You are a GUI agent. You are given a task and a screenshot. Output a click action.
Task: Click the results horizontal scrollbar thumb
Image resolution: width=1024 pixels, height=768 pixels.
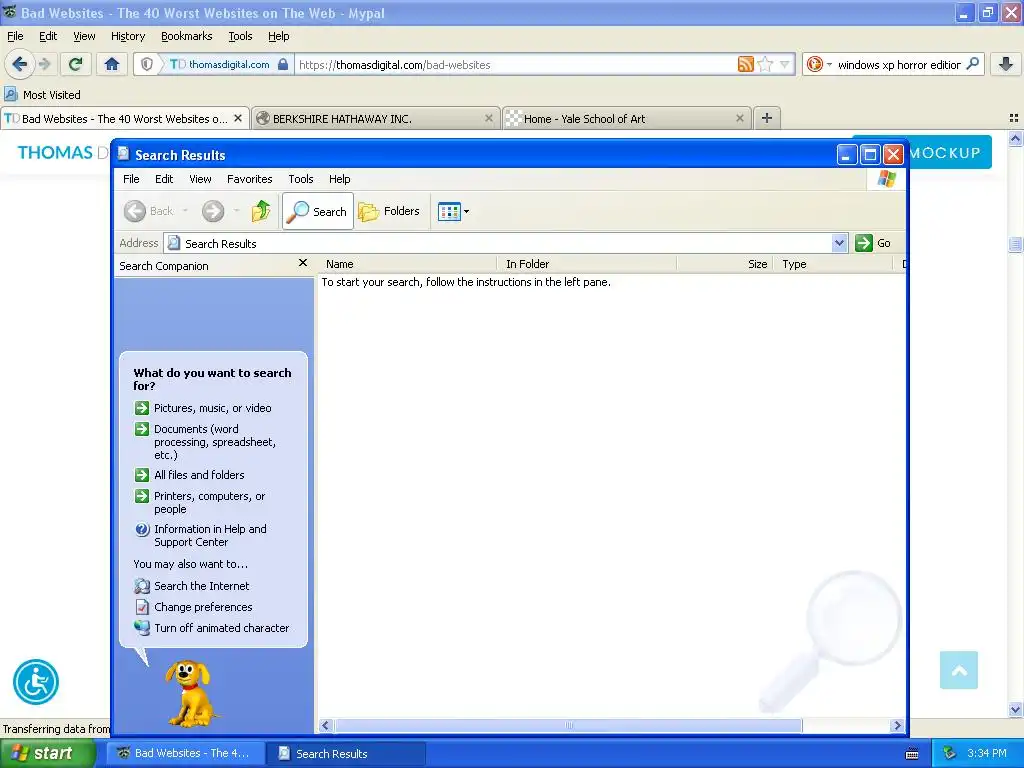[x=568, y=726]
